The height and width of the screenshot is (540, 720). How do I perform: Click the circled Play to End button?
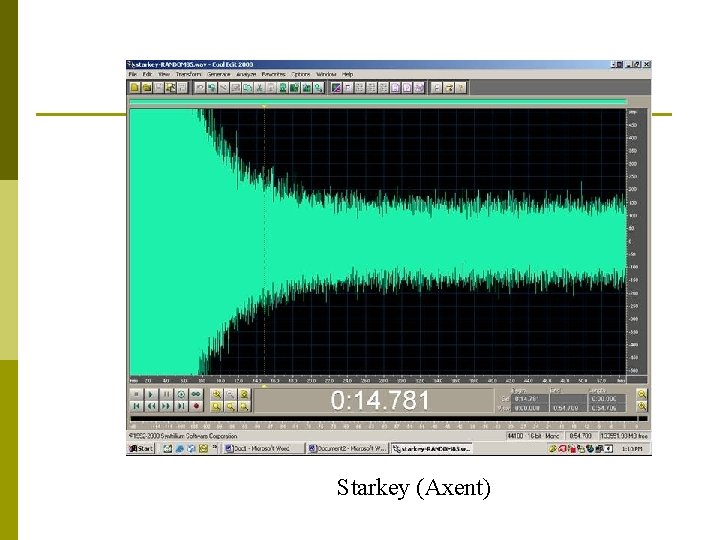181,394
